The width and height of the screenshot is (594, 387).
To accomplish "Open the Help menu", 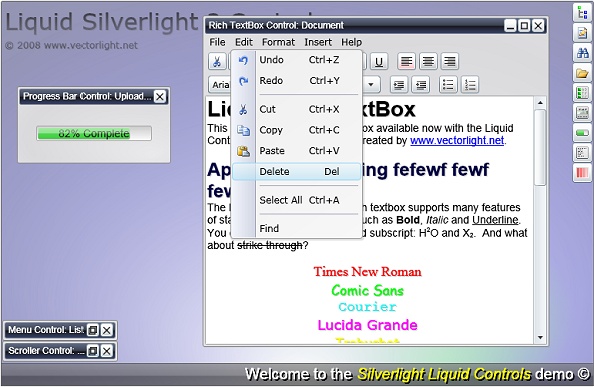I will (x=352, y=42).
